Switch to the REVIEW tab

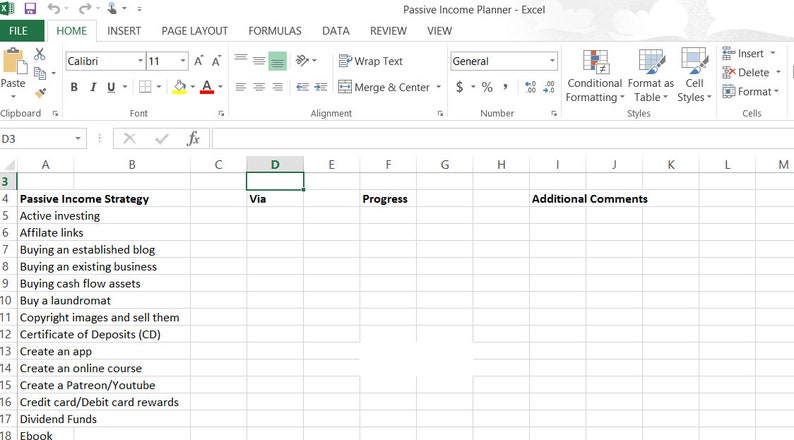point(388,31)
